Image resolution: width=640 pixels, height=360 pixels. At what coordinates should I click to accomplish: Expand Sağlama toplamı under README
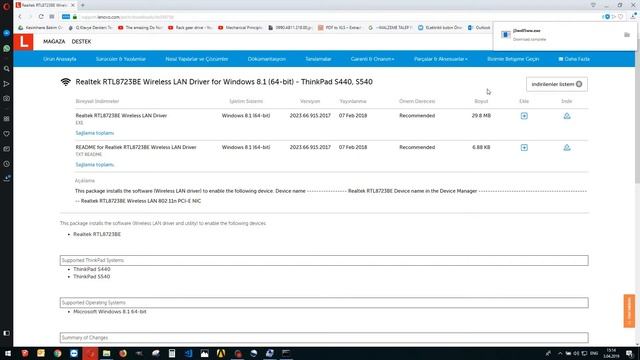pyautogui.click(x=95, y=164)
